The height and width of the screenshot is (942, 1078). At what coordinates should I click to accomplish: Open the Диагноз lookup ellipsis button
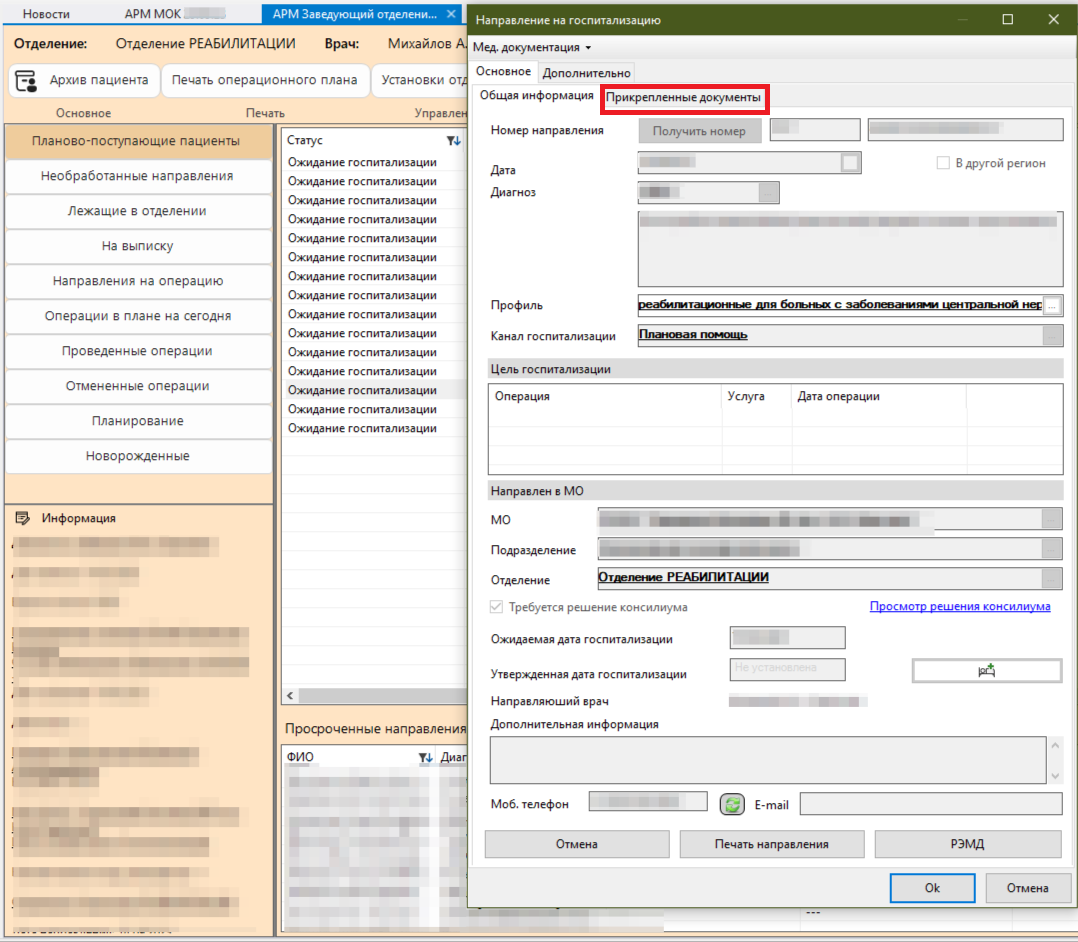coord(769,193)
